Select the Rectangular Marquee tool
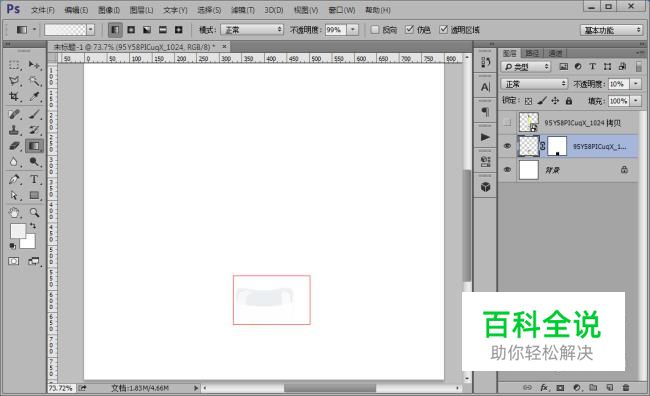Image resolution: width=650 pixels, height=396 pixels. click(14, 65)
